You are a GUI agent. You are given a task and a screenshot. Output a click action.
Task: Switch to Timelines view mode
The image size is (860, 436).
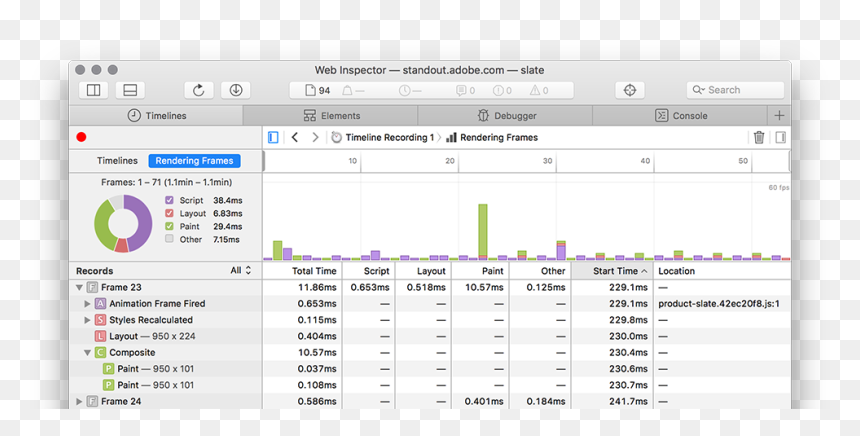pyautogui.click(x=117, y=161)
